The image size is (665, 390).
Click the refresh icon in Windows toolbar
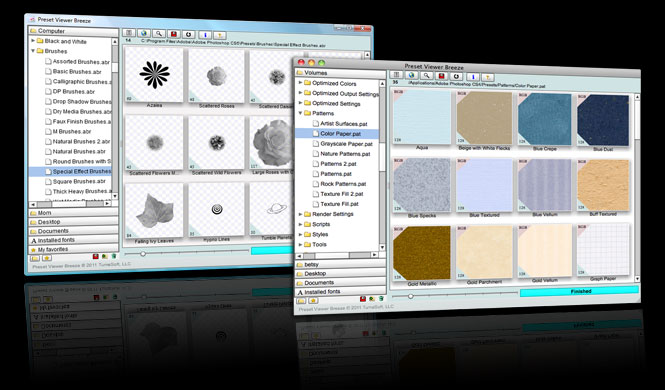click(x=189, y=34)
